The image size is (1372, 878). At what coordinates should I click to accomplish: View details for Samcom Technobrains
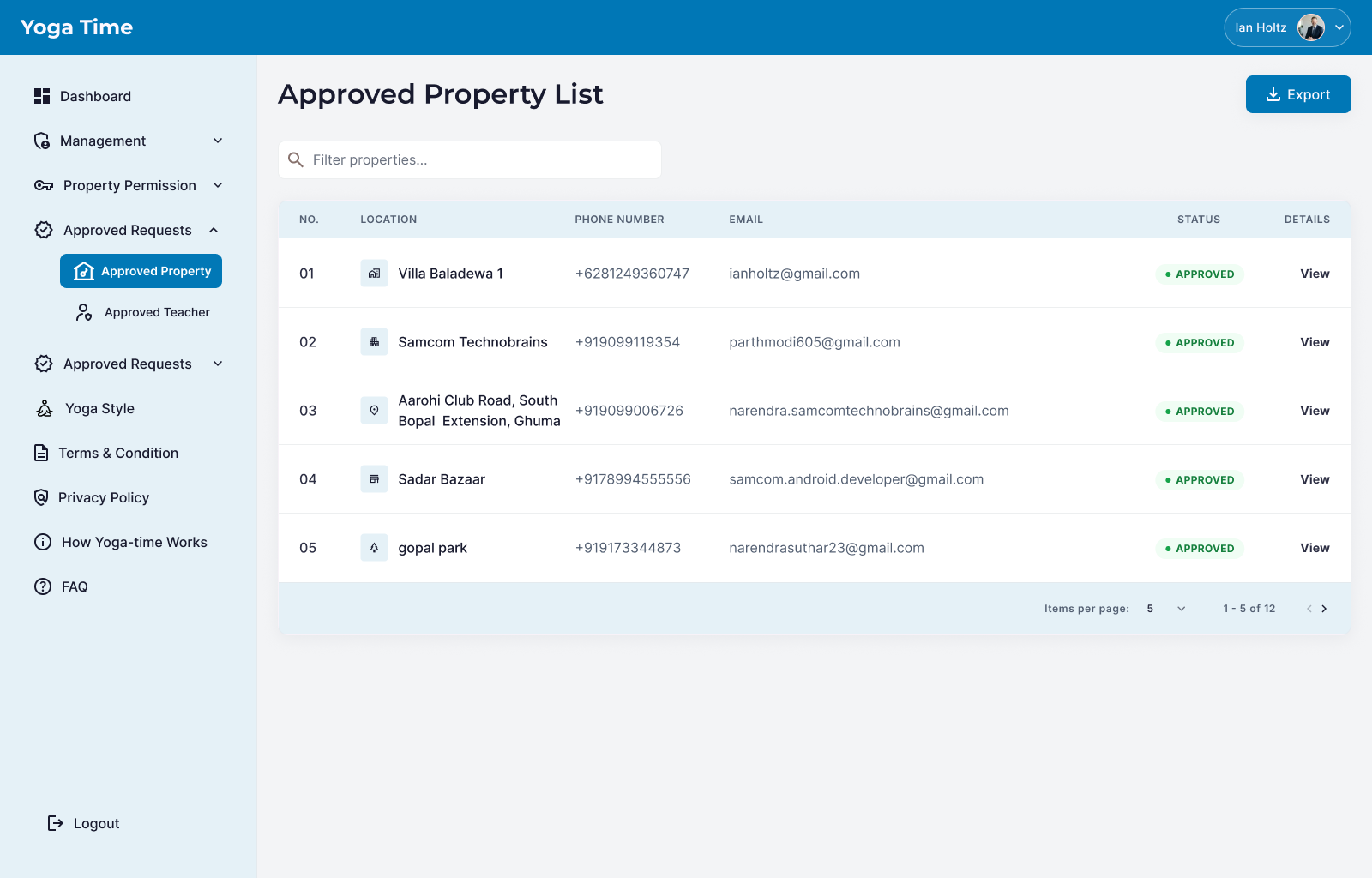coord(1315,342)
